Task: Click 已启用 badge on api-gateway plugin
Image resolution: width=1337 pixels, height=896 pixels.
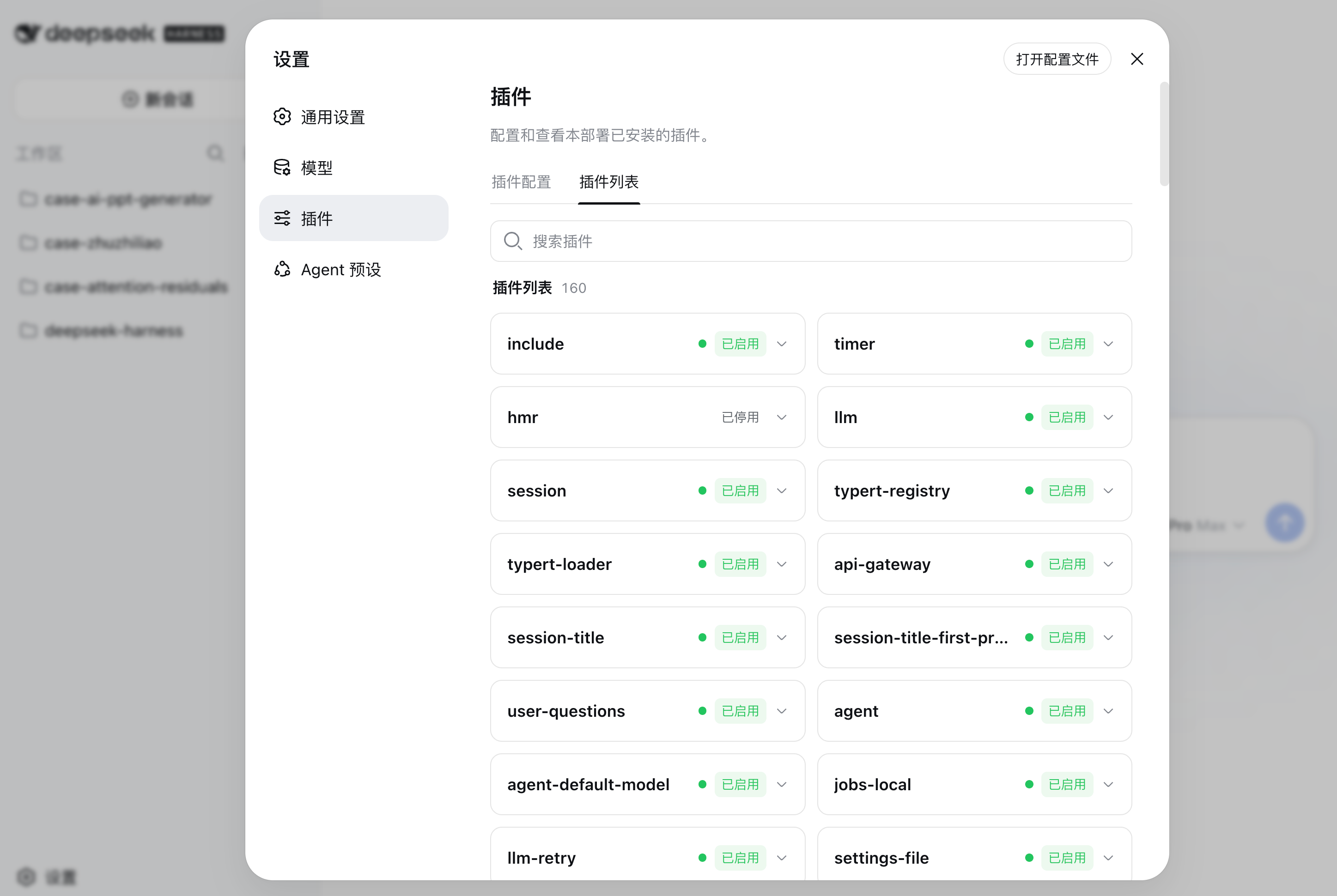Action: pos(1067,564)
